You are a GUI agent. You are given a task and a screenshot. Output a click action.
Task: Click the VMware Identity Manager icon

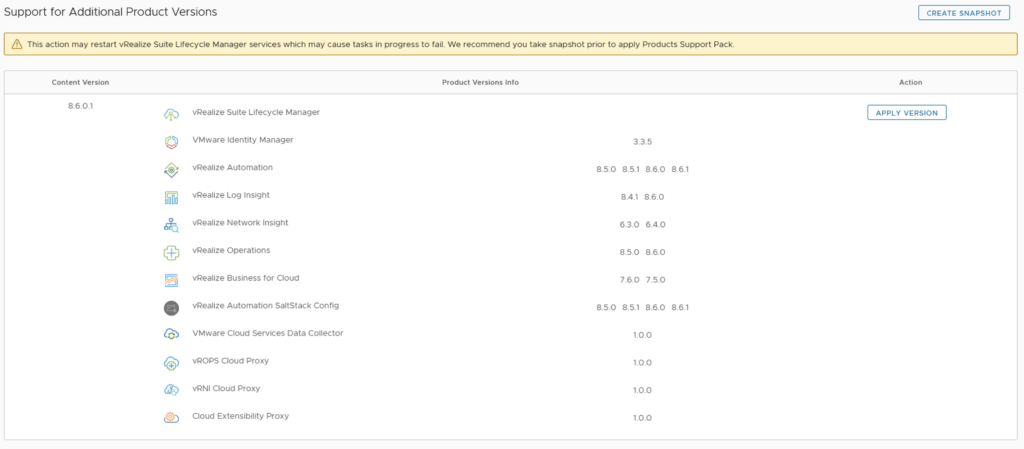pyautogui.click(x=171, y=141)
